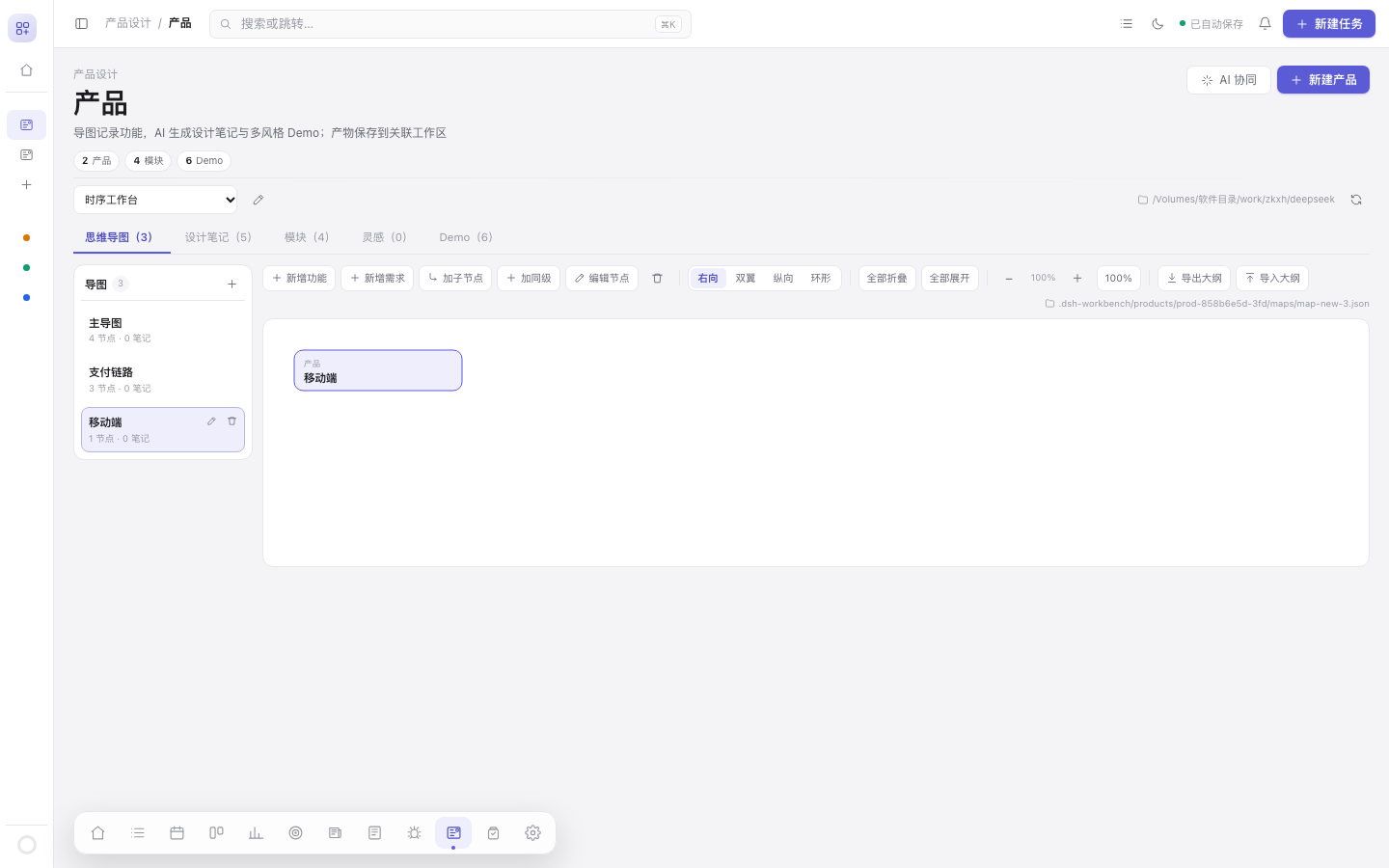Open the 时序工作台 workspace dropdown
Image resolution: width=1389 pixels, height=868 pixels.
pos(155,200)
